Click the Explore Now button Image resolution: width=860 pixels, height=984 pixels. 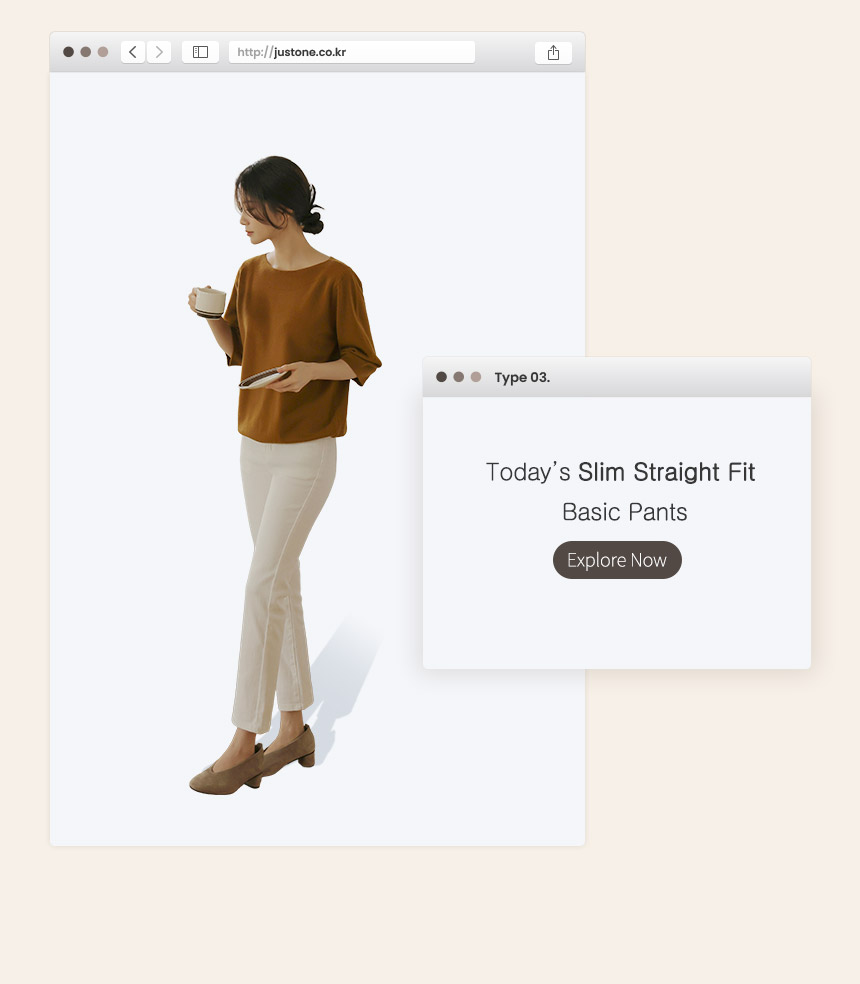617,560
